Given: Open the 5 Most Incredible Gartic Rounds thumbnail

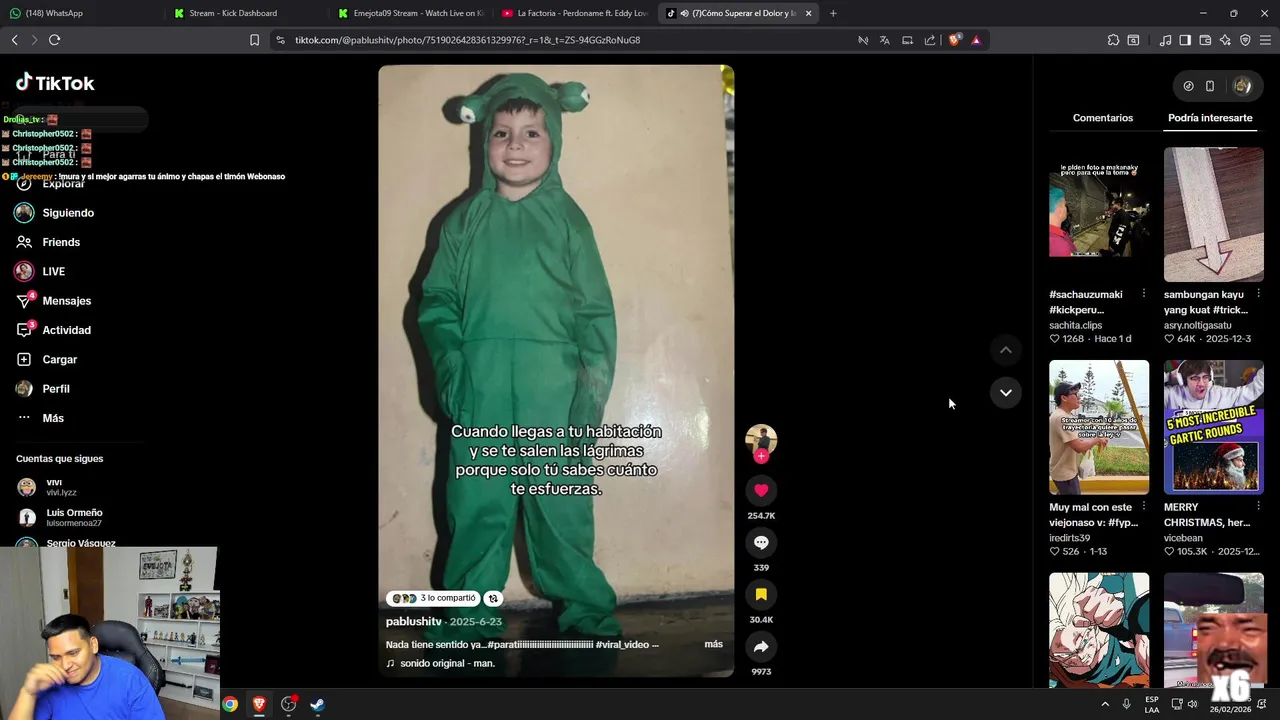Looking at the screenshot, I should pos(1214,427).
